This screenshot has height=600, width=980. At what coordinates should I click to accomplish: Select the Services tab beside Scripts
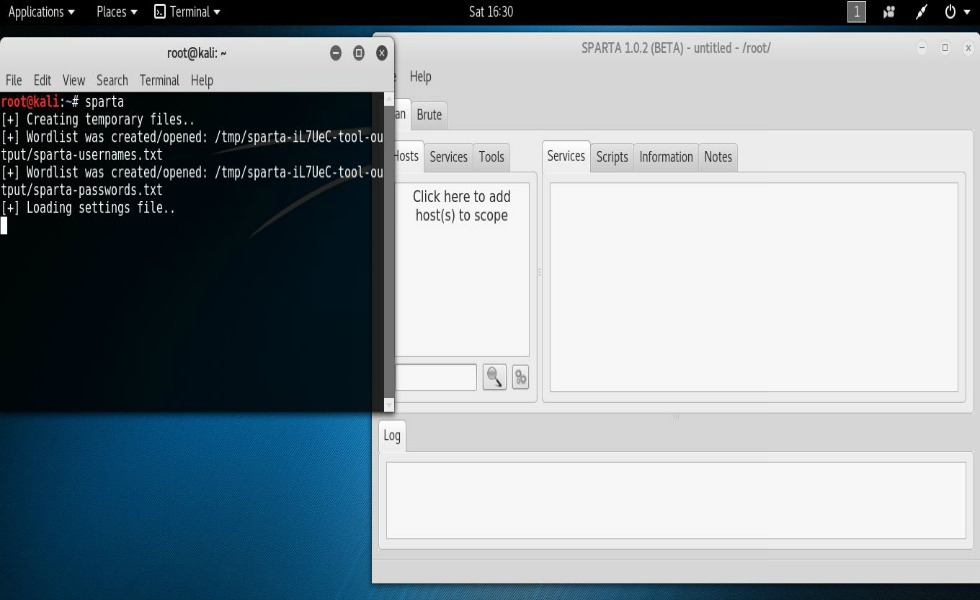point(566,156)
